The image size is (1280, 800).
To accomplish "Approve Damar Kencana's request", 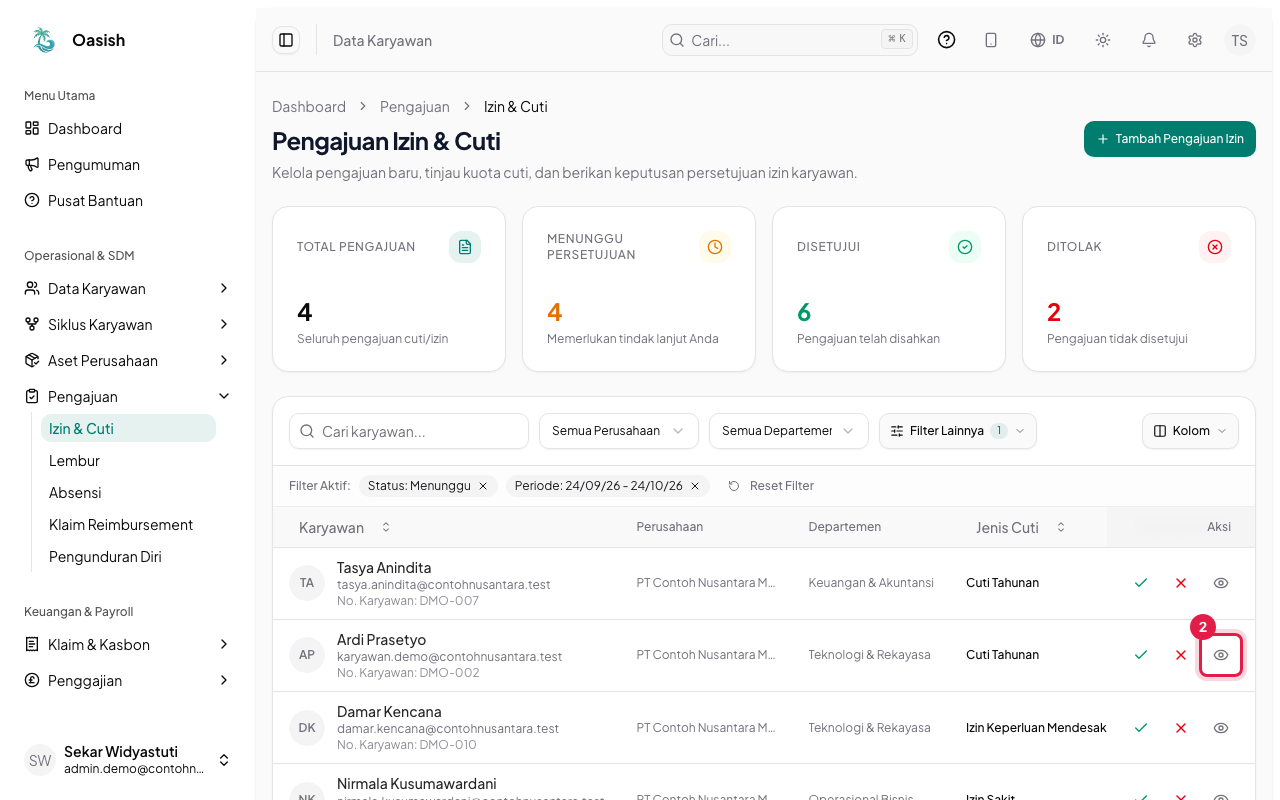I will click(1141, 728).
